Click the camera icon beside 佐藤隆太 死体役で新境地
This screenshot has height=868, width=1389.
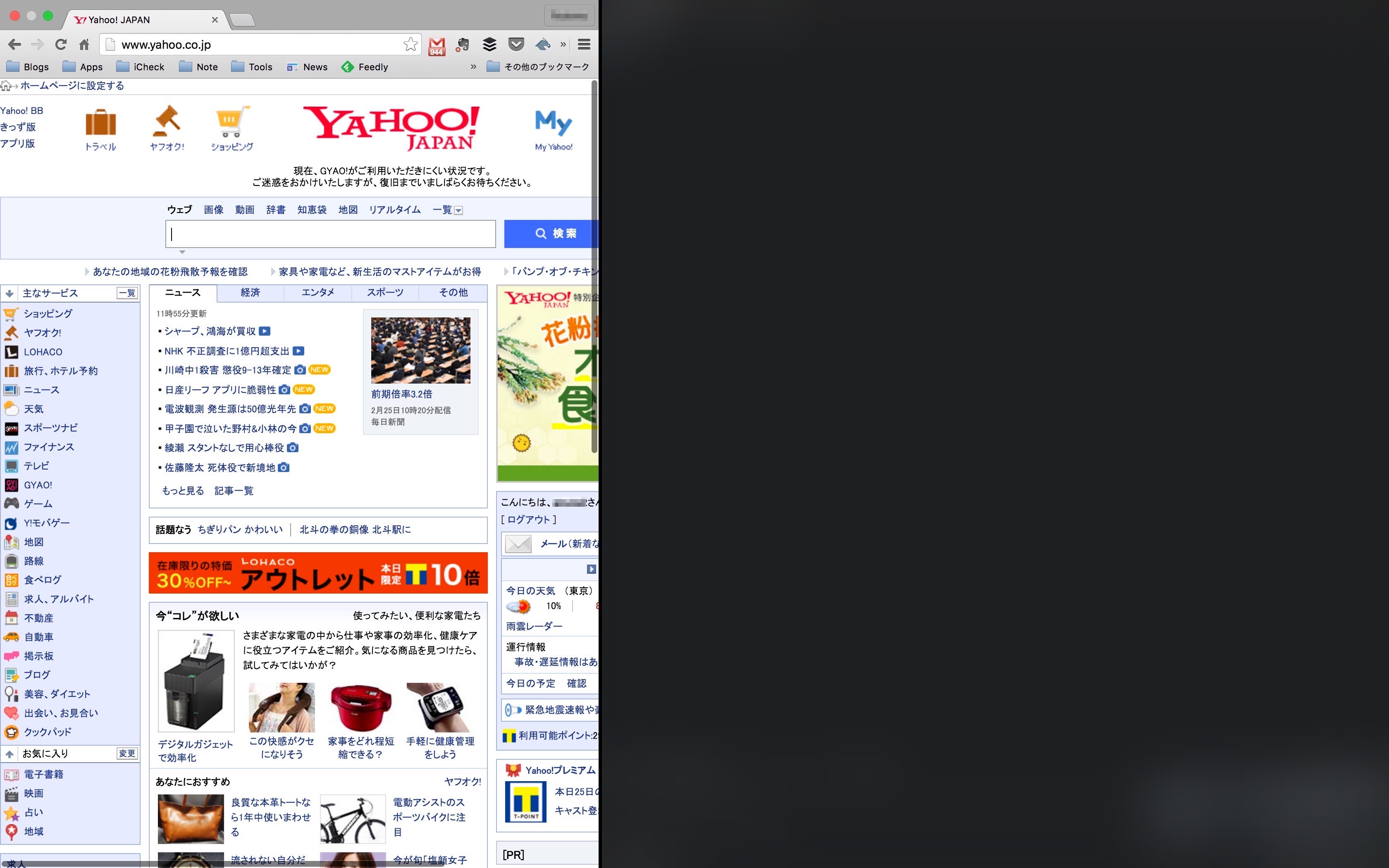(284, 467)
